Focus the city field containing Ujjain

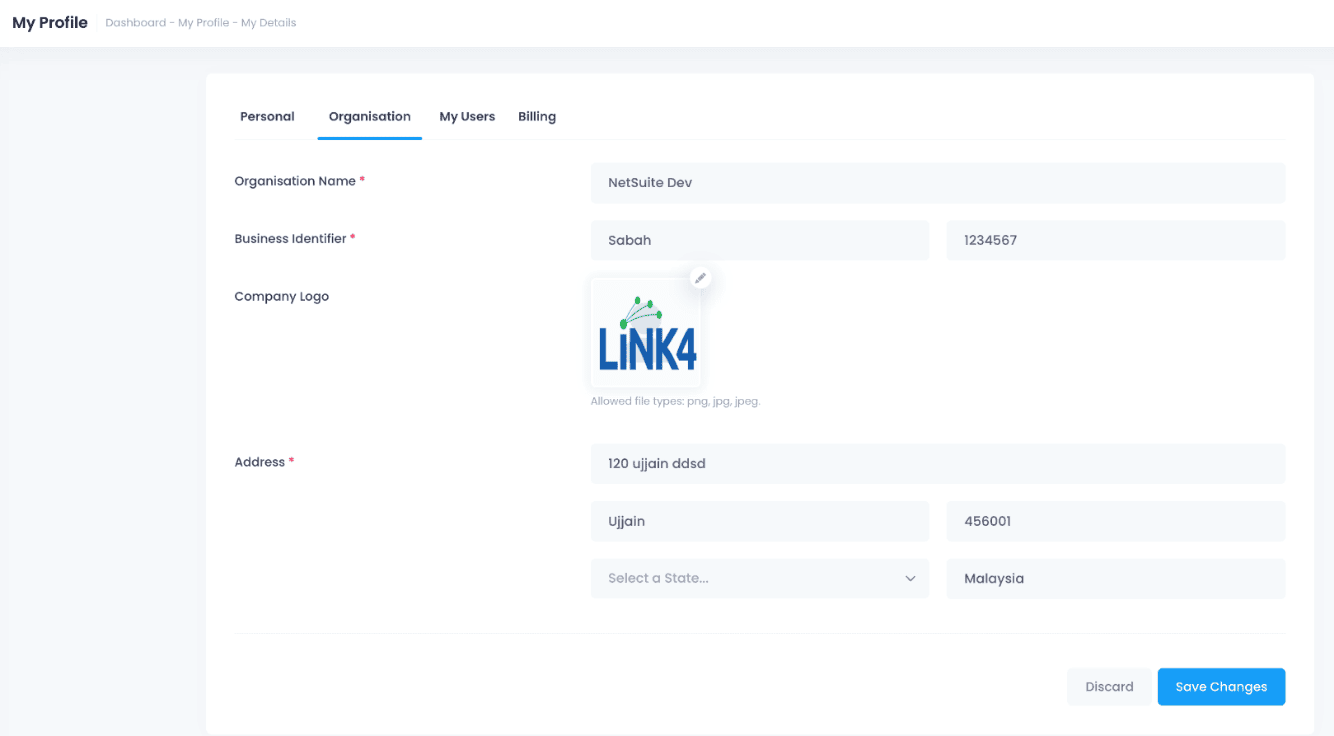pyautogui.click(x=759, y=521)
